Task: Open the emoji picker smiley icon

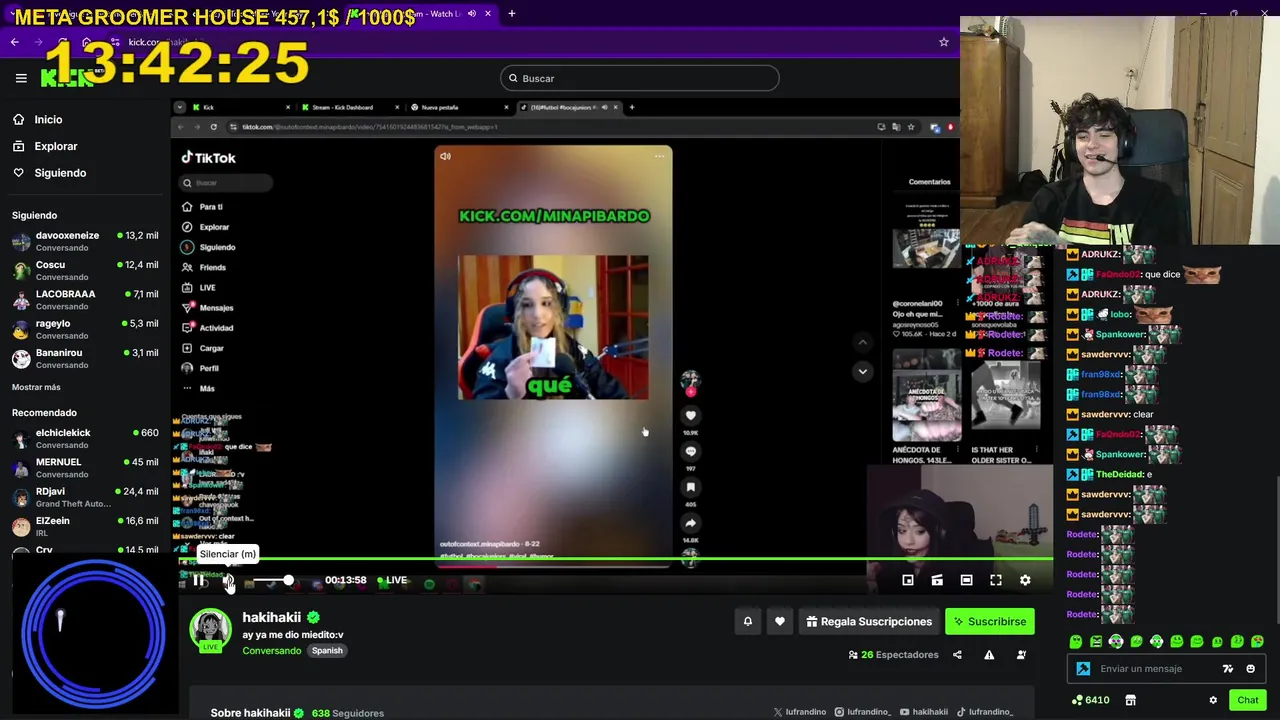Action: (1250, 669)
